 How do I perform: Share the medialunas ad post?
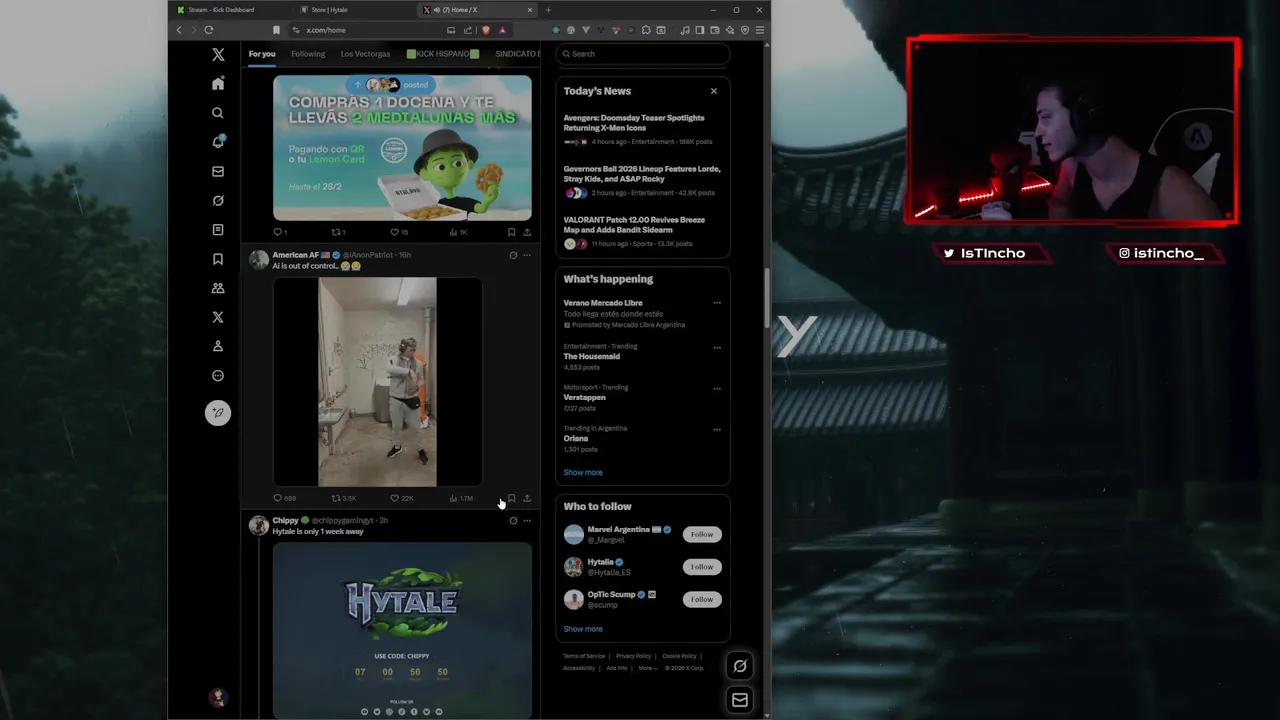click(x=527, y=232)
